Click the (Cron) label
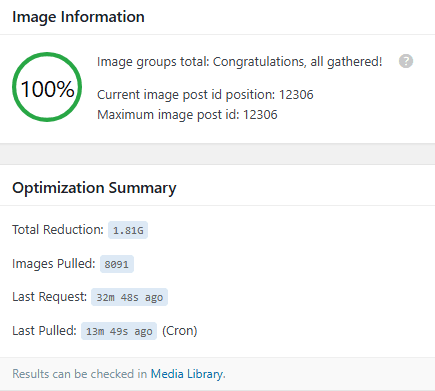 pyautogui.click(x=180, y=331)
